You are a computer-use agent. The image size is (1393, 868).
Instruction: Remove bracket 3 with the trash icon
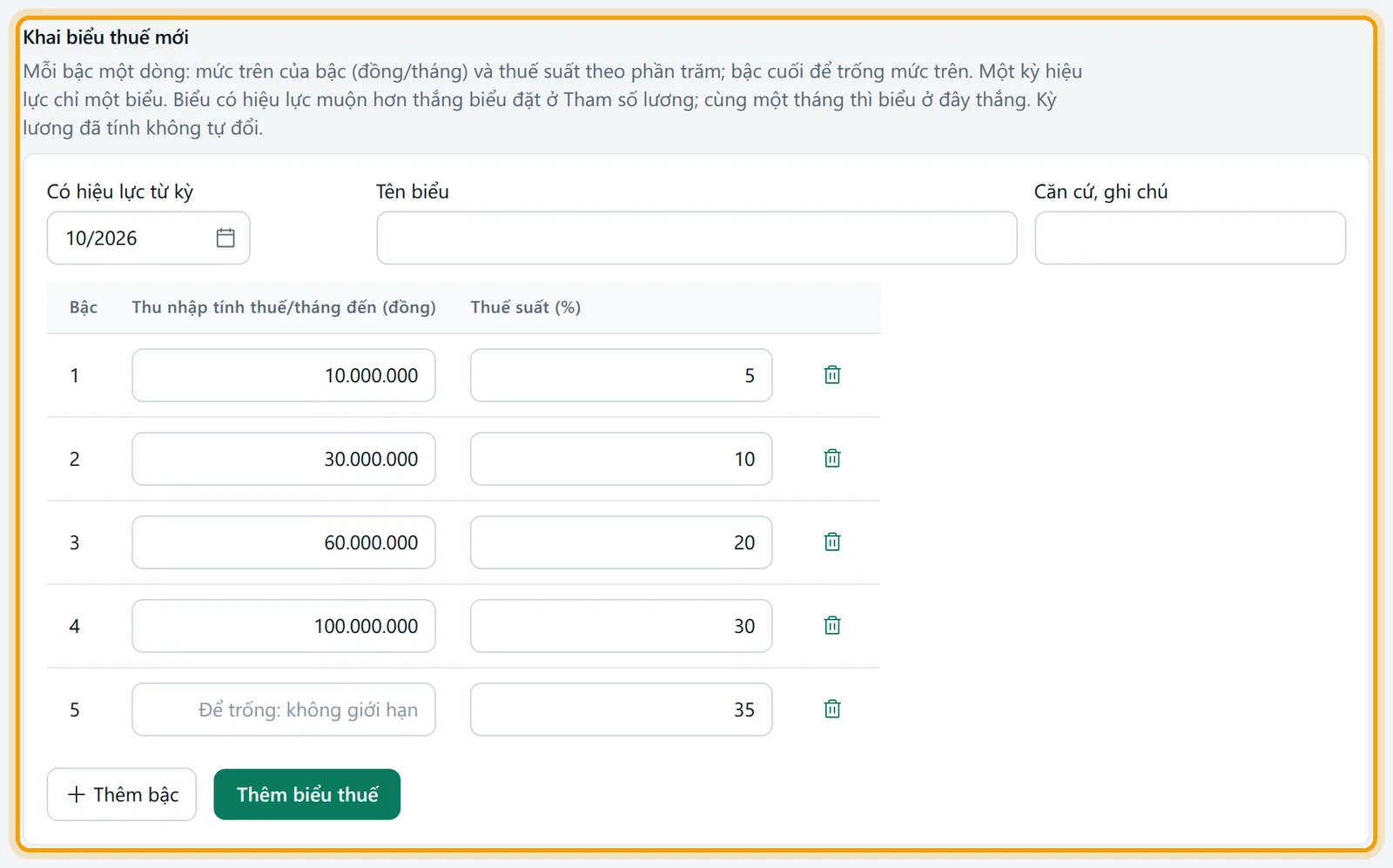pos(832,542)
